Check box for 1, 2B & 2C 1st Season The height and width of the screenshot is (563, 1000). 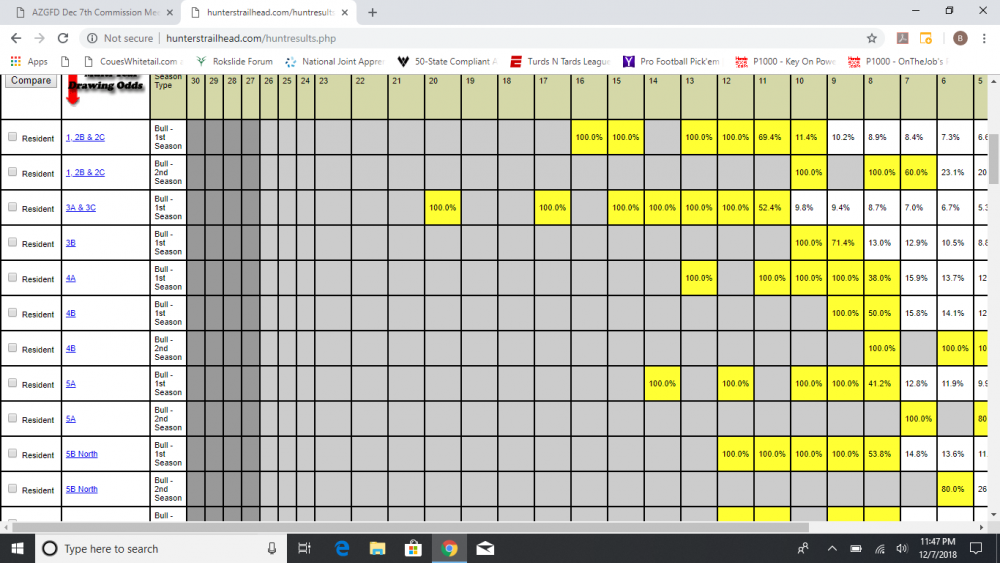click(x=12, y=136)
